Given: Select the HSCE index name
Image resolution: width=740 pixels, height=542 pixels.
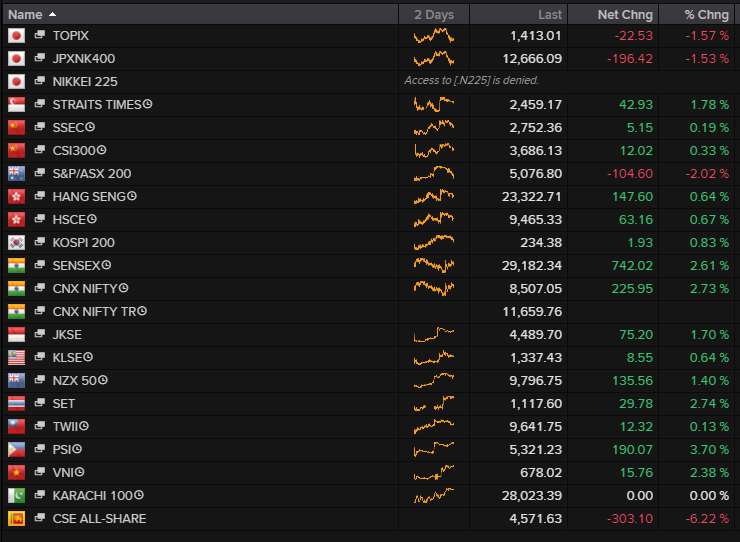Looking at the screenshot, I should tap(69, 220).
